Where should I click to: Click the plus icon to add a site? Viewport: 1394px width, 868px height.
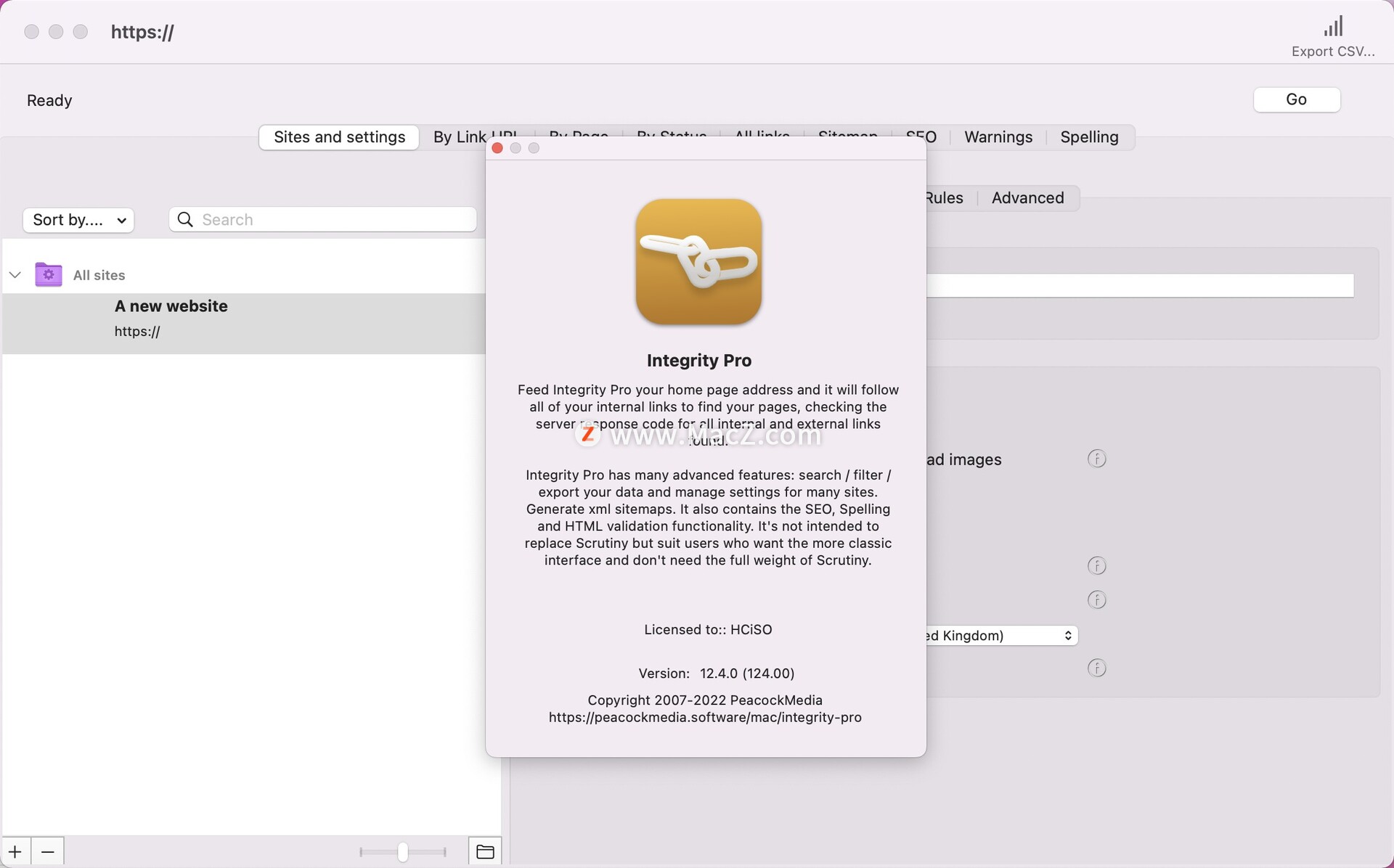15,851
